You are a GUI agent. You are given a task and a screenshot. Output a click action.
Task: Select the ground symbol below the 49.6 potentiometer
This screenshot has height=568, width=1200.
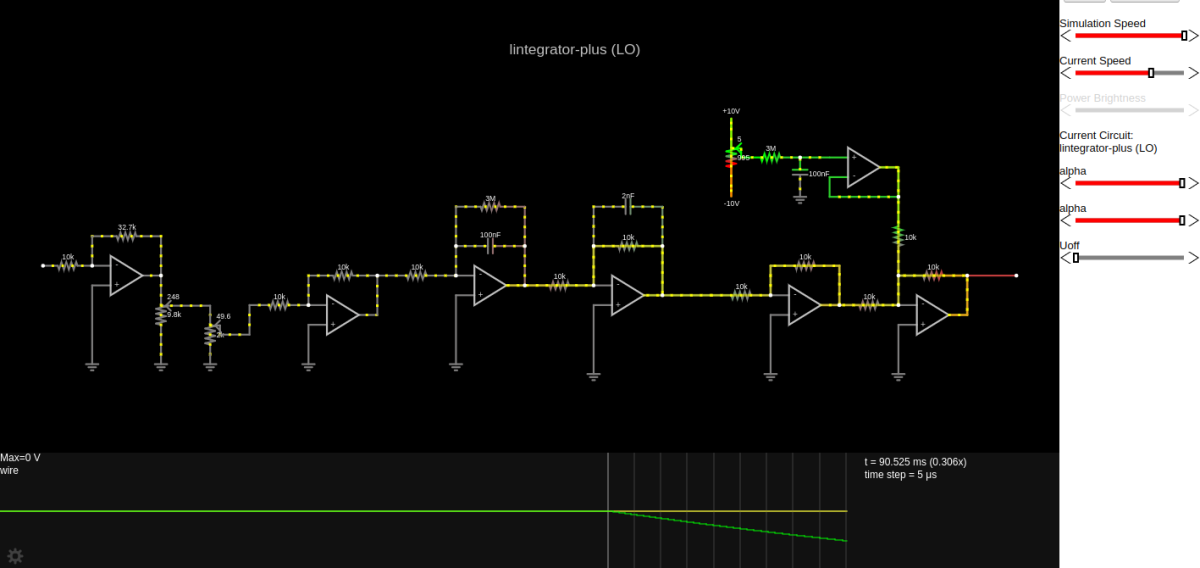coord(210,367)
